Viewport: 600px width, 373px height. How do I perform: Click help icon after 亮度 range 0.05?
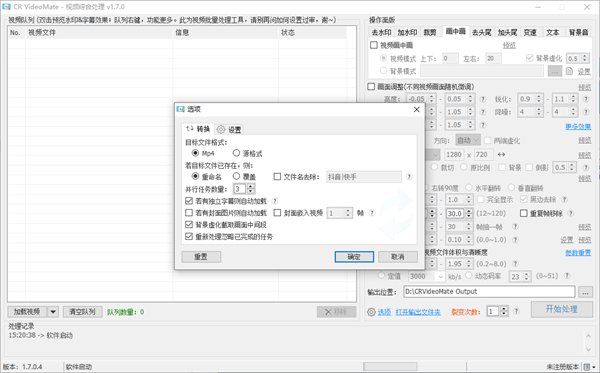pyautogui.click(x=483, y=99)
